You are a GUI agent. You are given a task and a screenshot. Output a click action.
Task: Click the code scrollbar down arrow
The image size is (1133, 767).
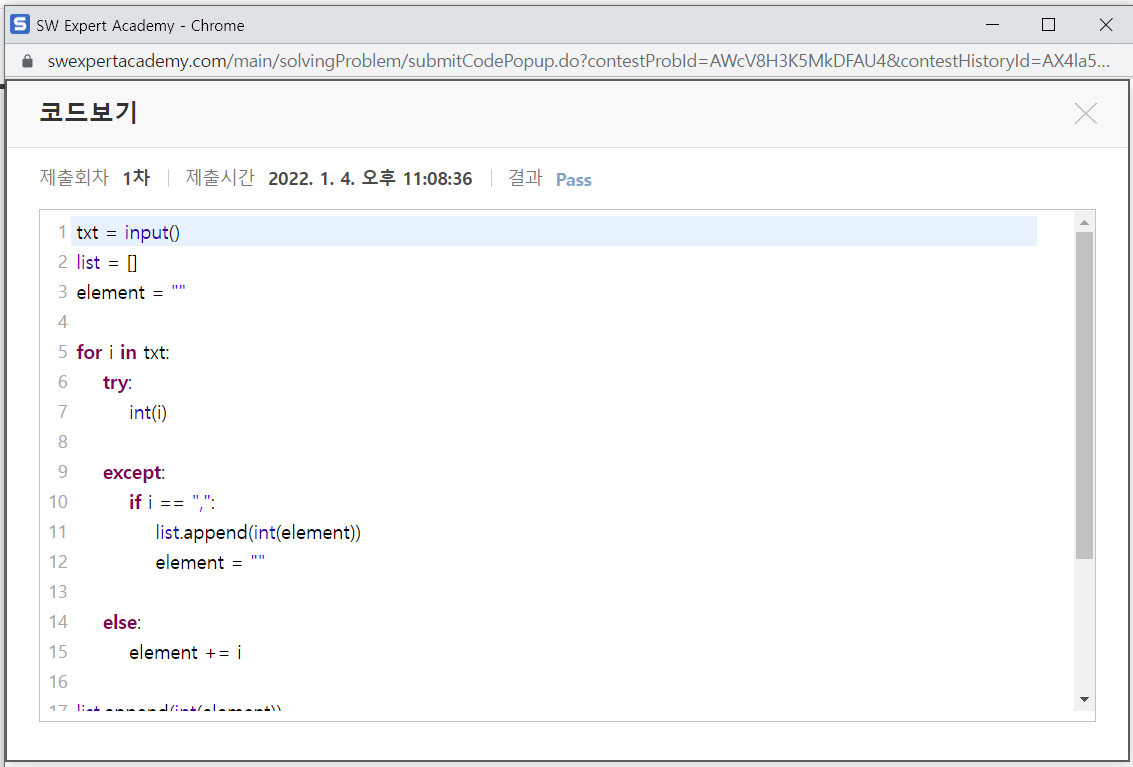(x=1084, y=699)
